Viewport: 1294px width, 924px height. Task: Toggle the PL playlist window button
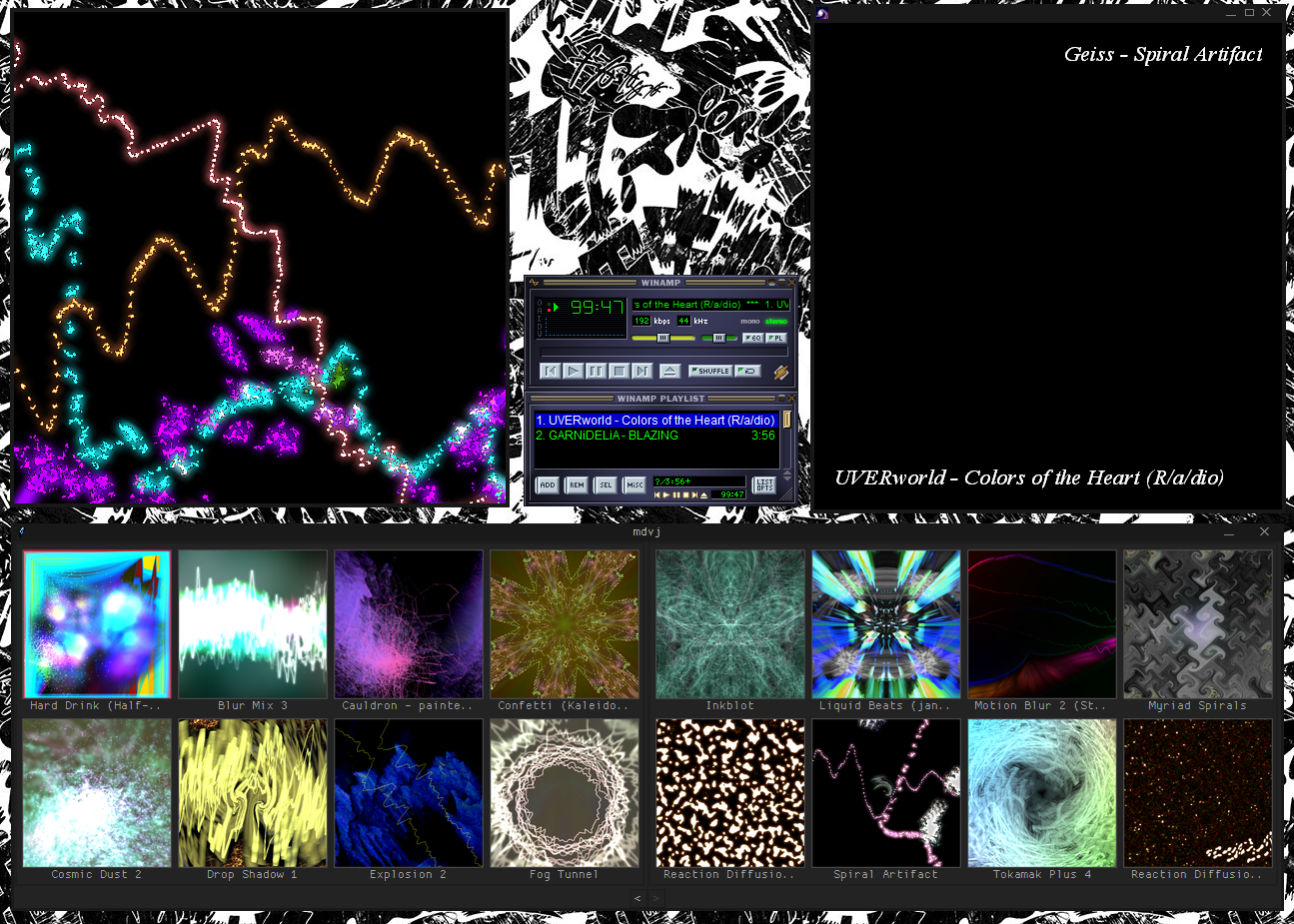pos(776,338)
